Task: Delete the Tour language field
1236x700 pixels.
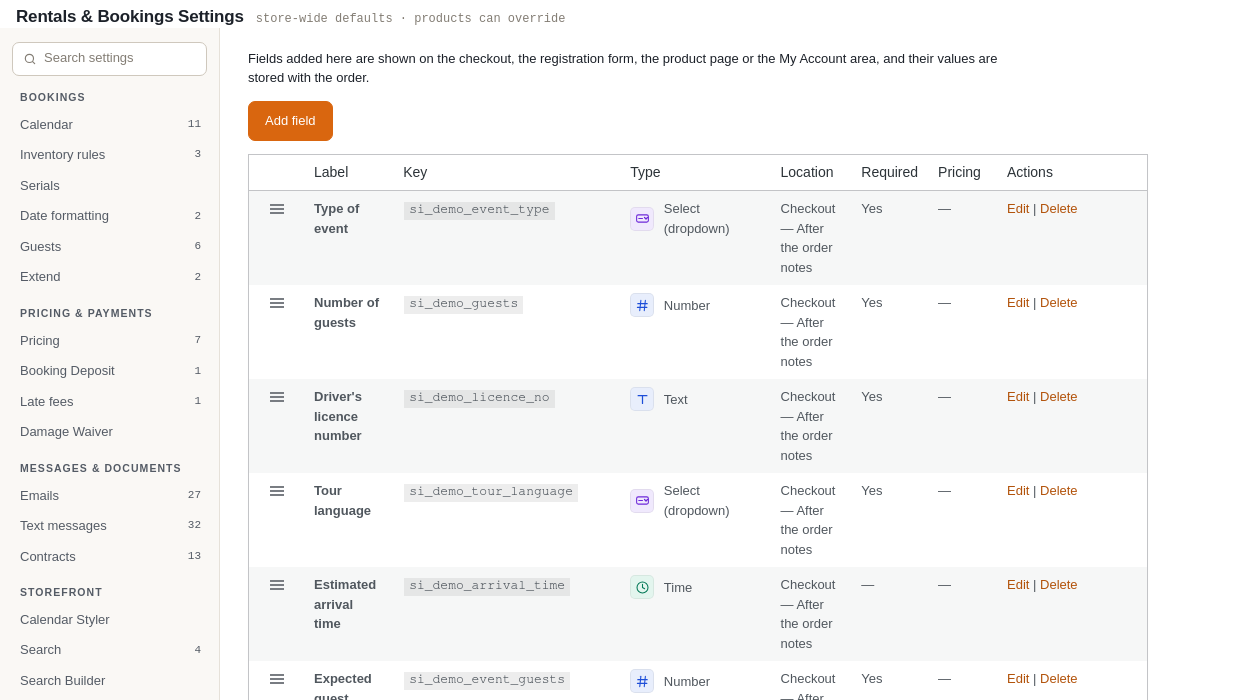Action: tap(1059, 491)
